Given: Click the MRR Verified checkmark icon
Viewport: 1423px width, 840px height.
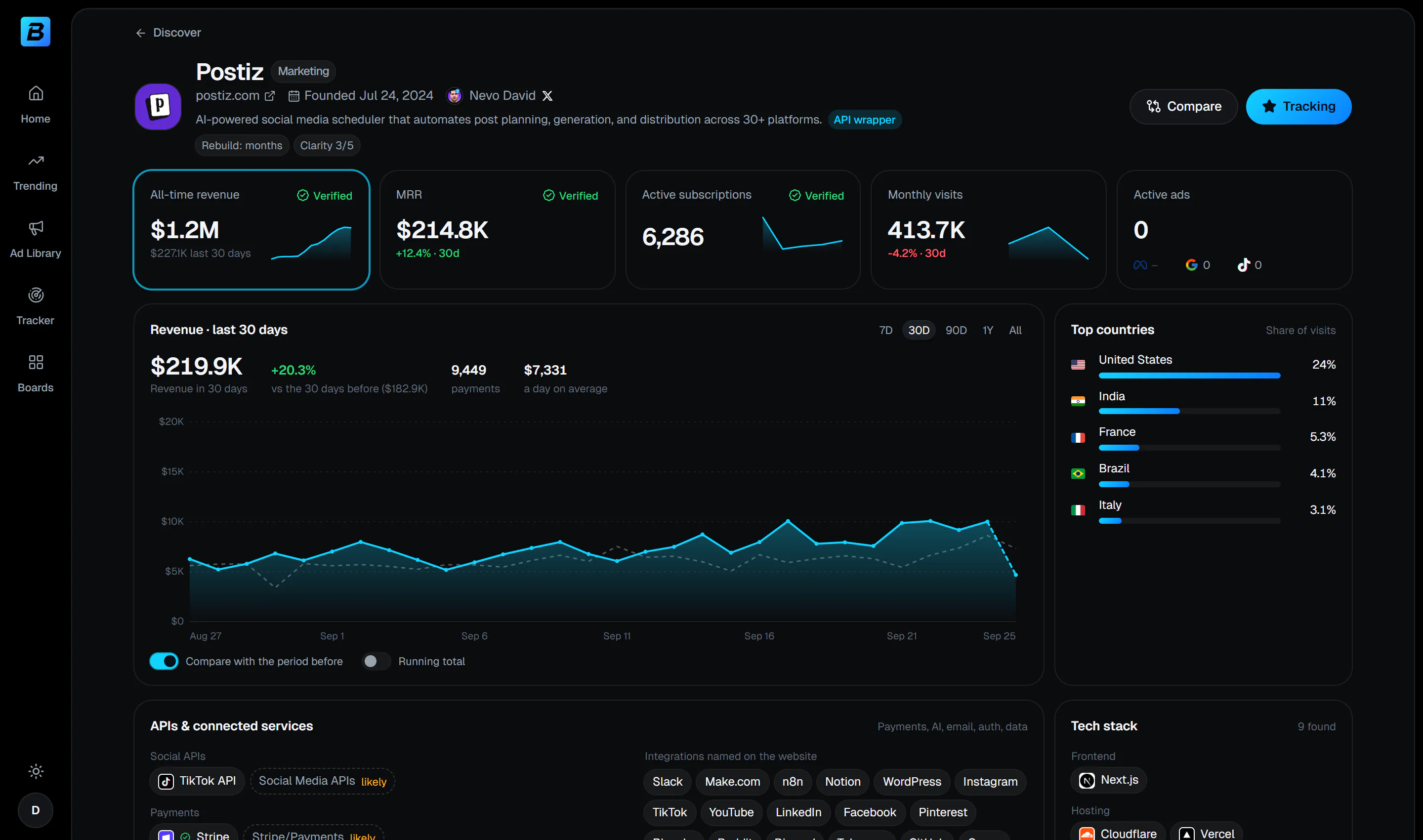Looking at the screenshot, I should [x=549, y=195].
